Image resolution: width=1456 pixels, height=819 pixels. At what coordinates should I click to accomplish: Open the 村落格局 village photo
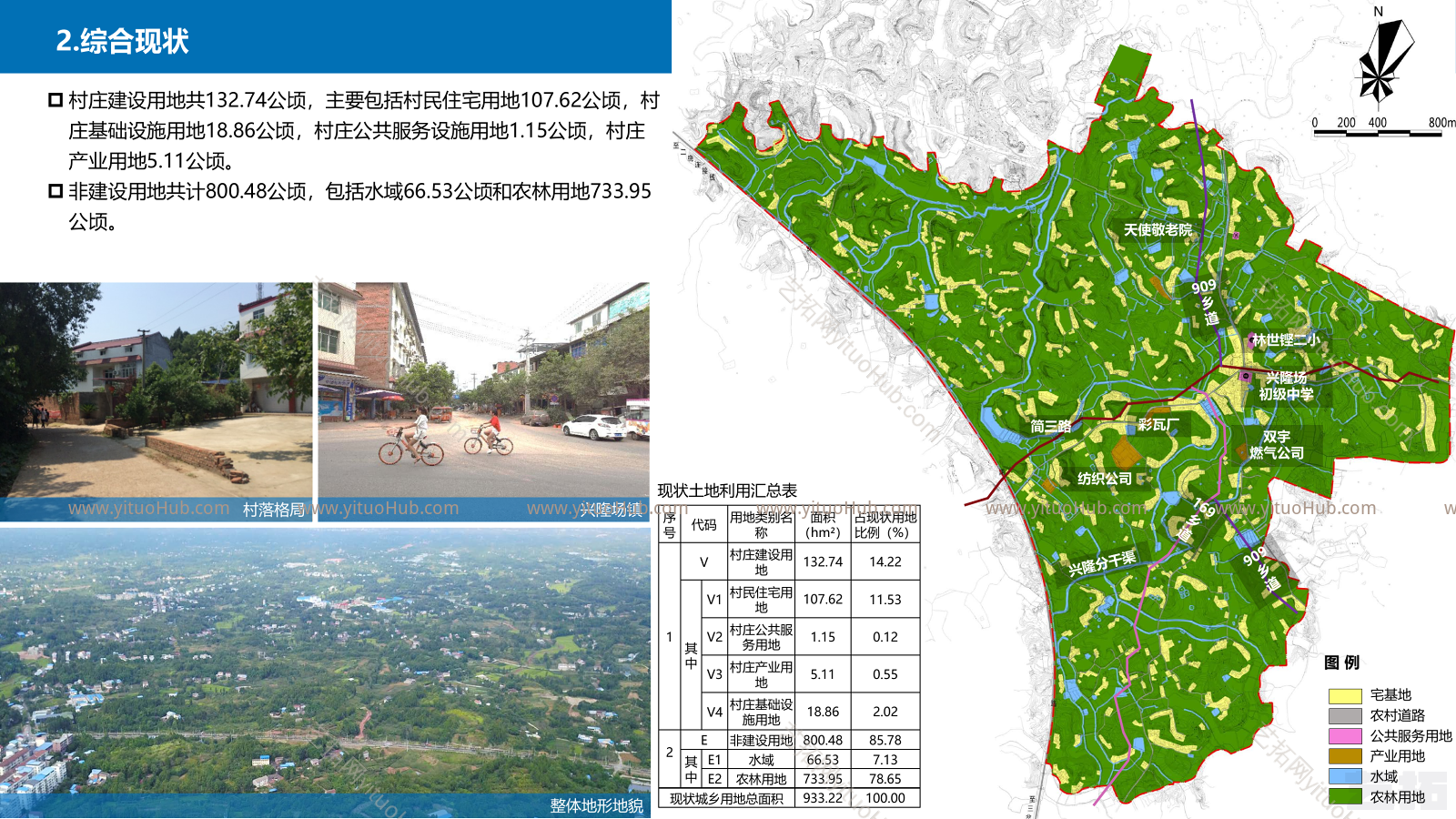156,401
